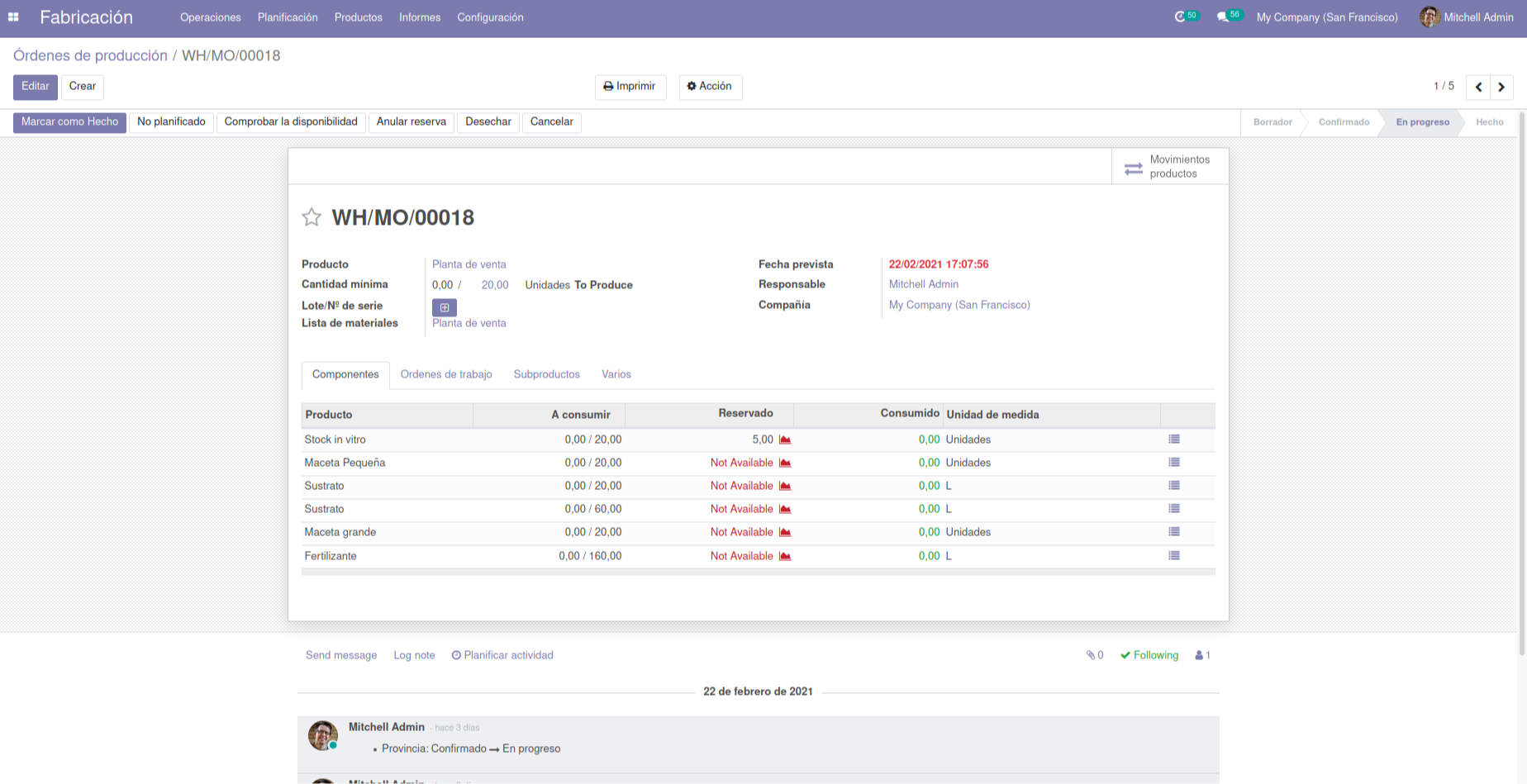
Task: Switch to Componentes tab
Action: 345,374
